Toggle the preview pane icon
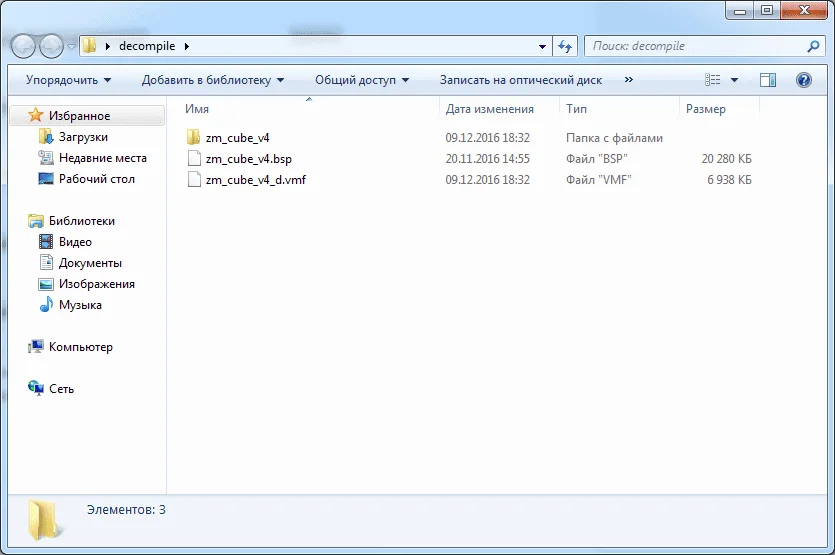The height and width of the screenshot is (555, 835). (768, 80)
